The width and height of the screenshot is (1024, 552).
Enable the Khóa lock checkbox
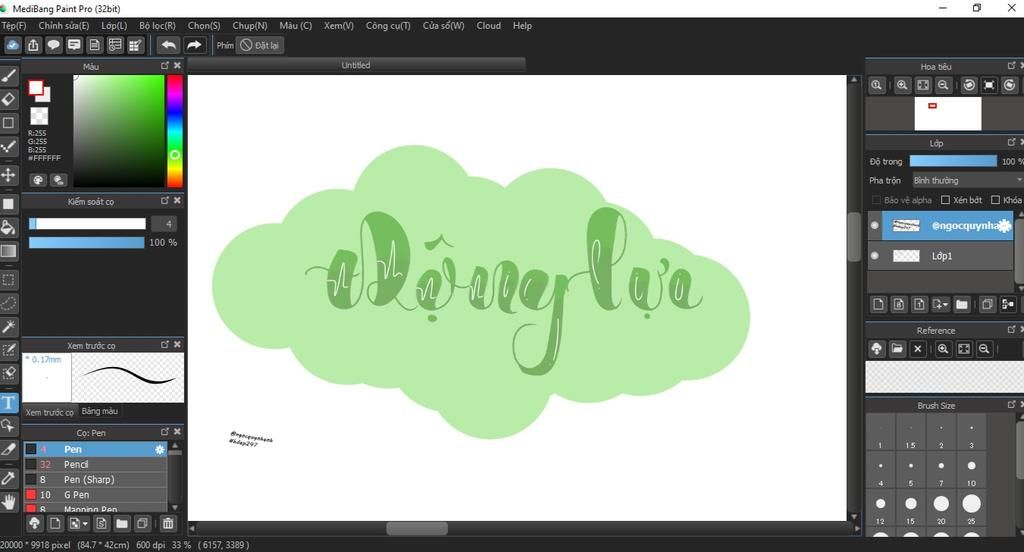click(995, 200)
